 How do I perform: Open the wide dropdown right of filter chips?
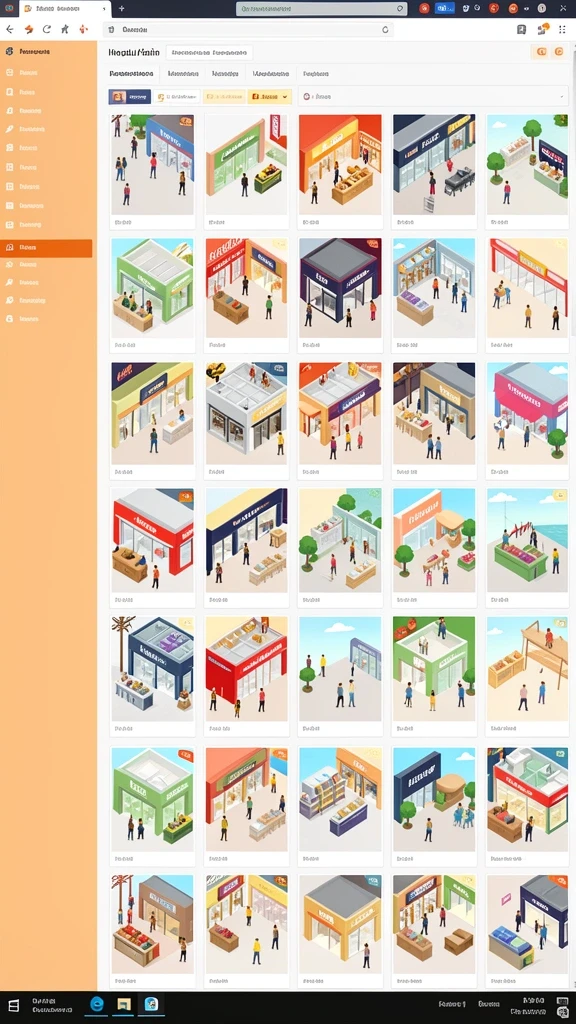(433, 96)
